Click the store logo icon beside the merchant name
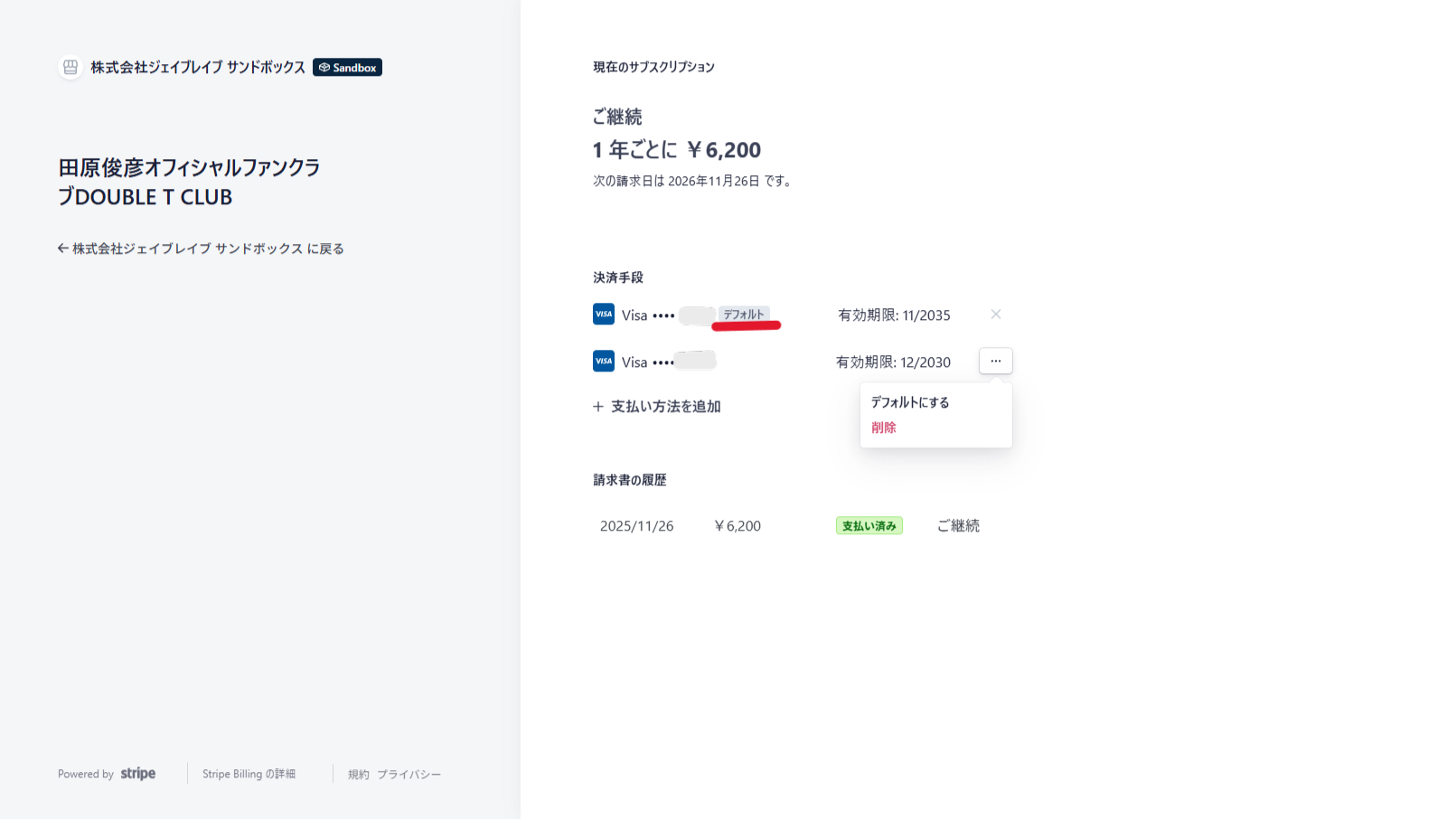Viewport: 1456px width, 819px height. [70, 67]
